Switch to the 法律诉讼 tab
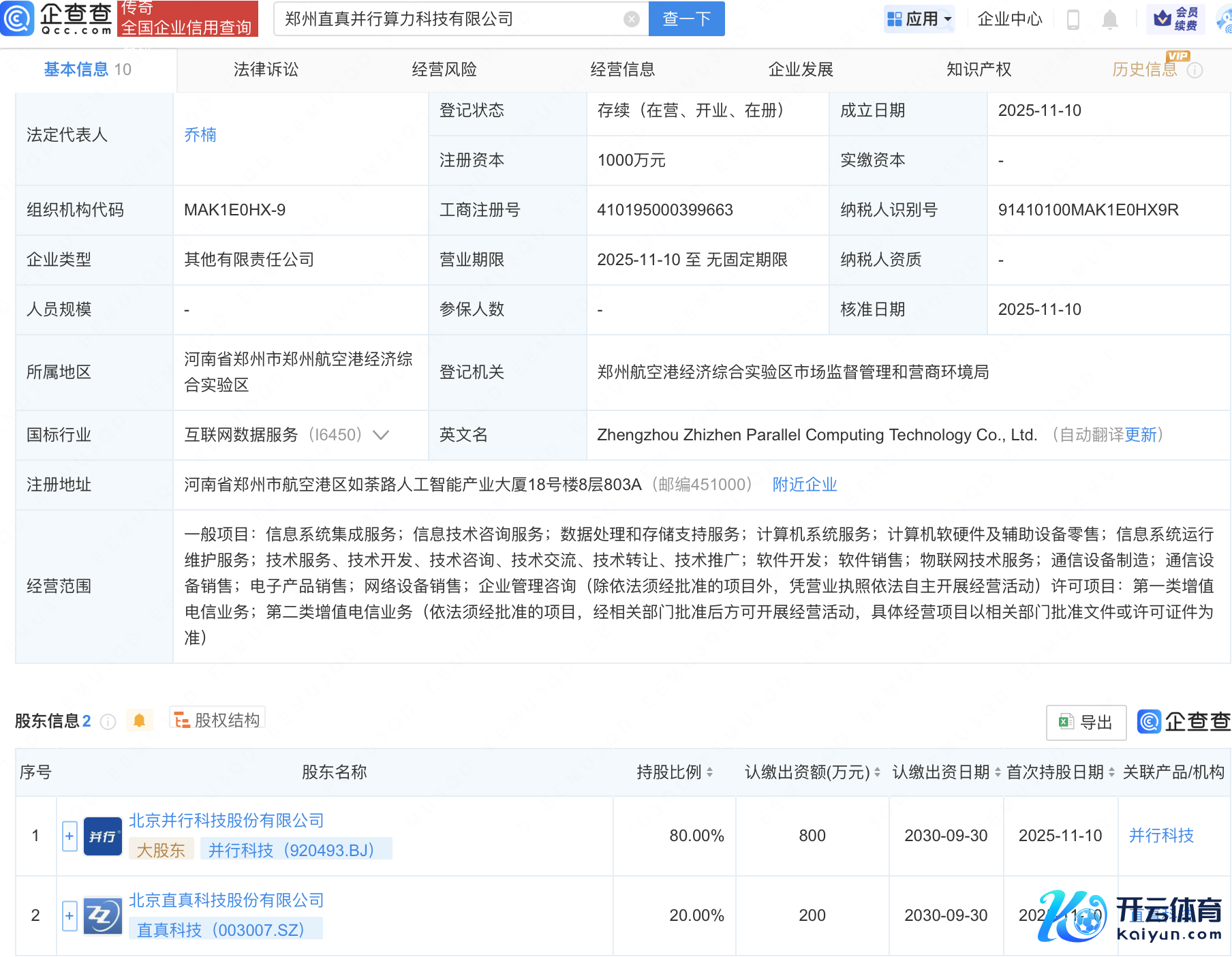Image resolution: width=1232 pixels, height=957 pixels. point(266,70)
